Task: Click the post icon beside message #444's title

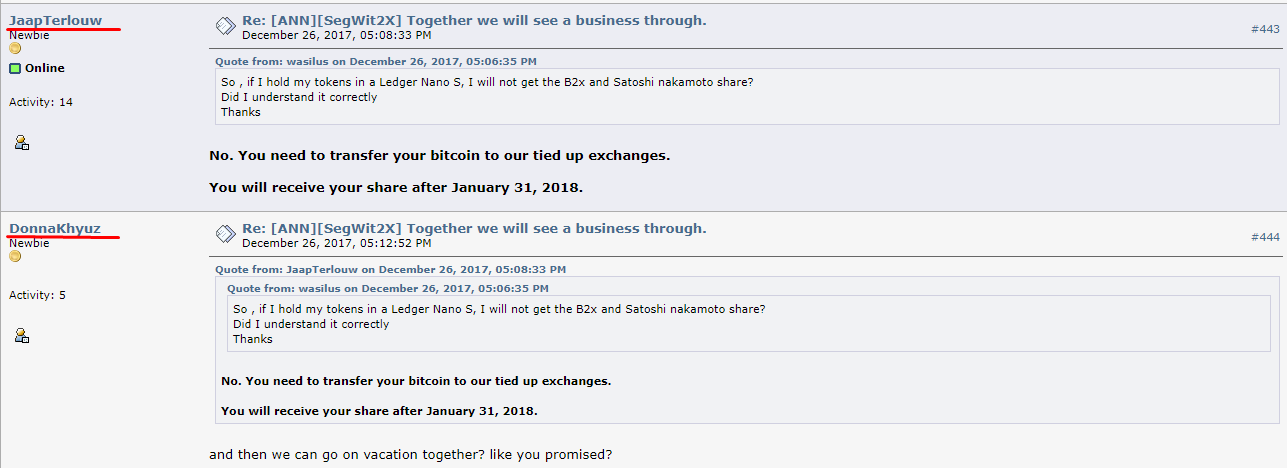Action: coord(226,234)
